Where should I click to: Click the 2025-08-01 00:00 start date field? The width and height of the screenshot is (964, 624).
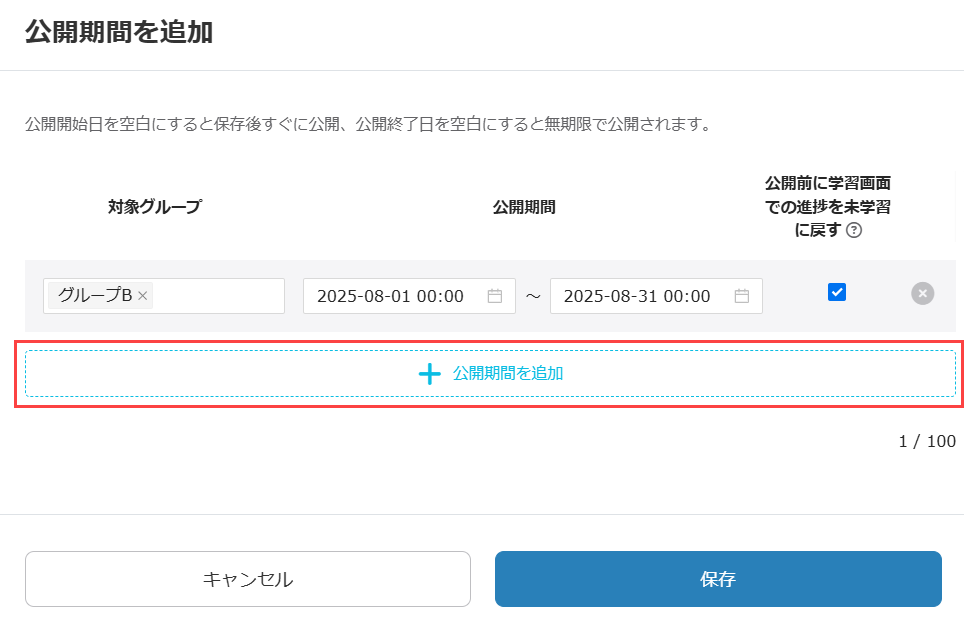tap(391, 296)
